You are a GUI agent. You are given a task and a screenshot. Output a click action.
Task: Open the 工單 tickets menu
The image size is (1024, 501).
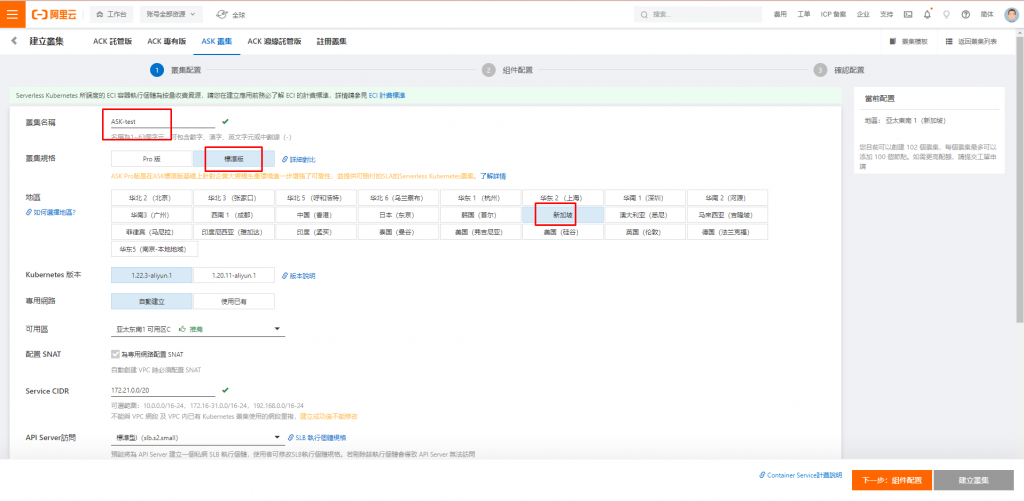[x=804, y=14]
